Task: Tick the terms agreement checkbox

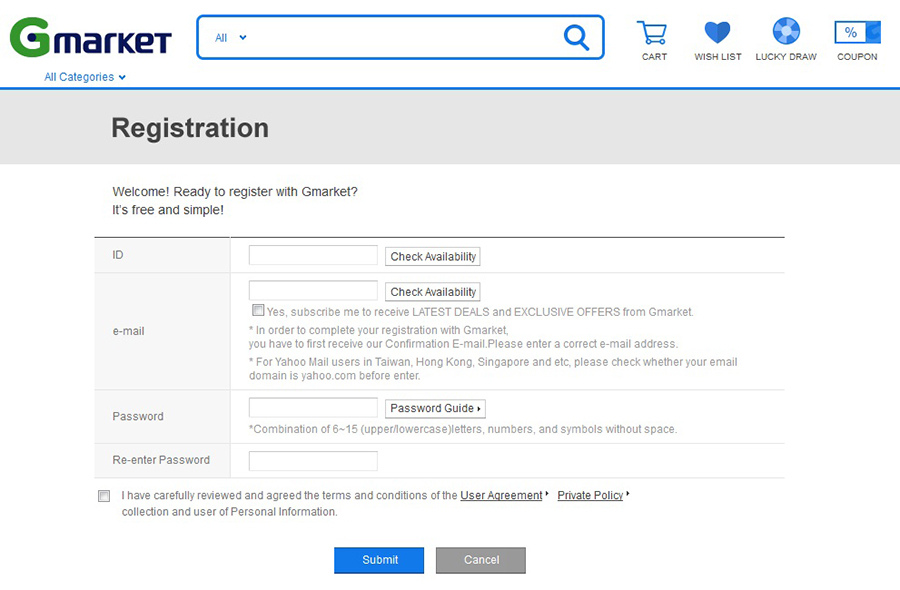Action: [x=104, y=496]
